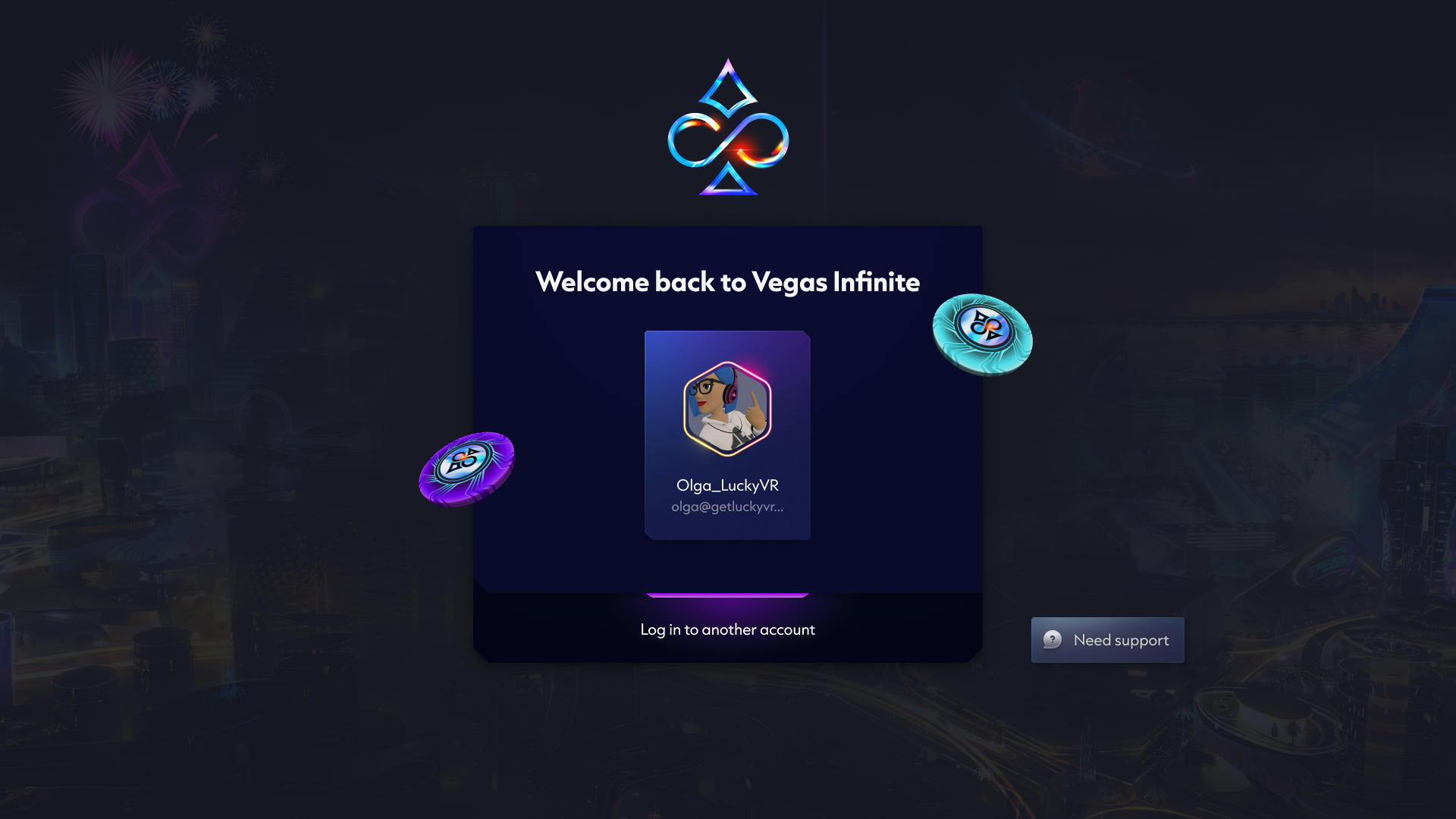The height and width of the screenshot is (819, 1456).
Task: Click the infinity emblem on the purple chip
Action: (x=466, y=460)
